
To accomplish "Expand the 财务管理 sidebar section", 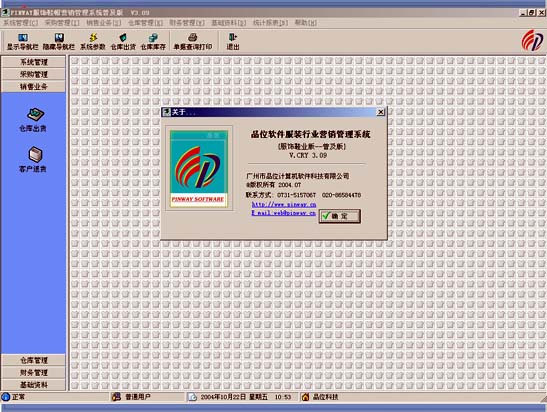I will pyautogui.click(x=33, y=373).
